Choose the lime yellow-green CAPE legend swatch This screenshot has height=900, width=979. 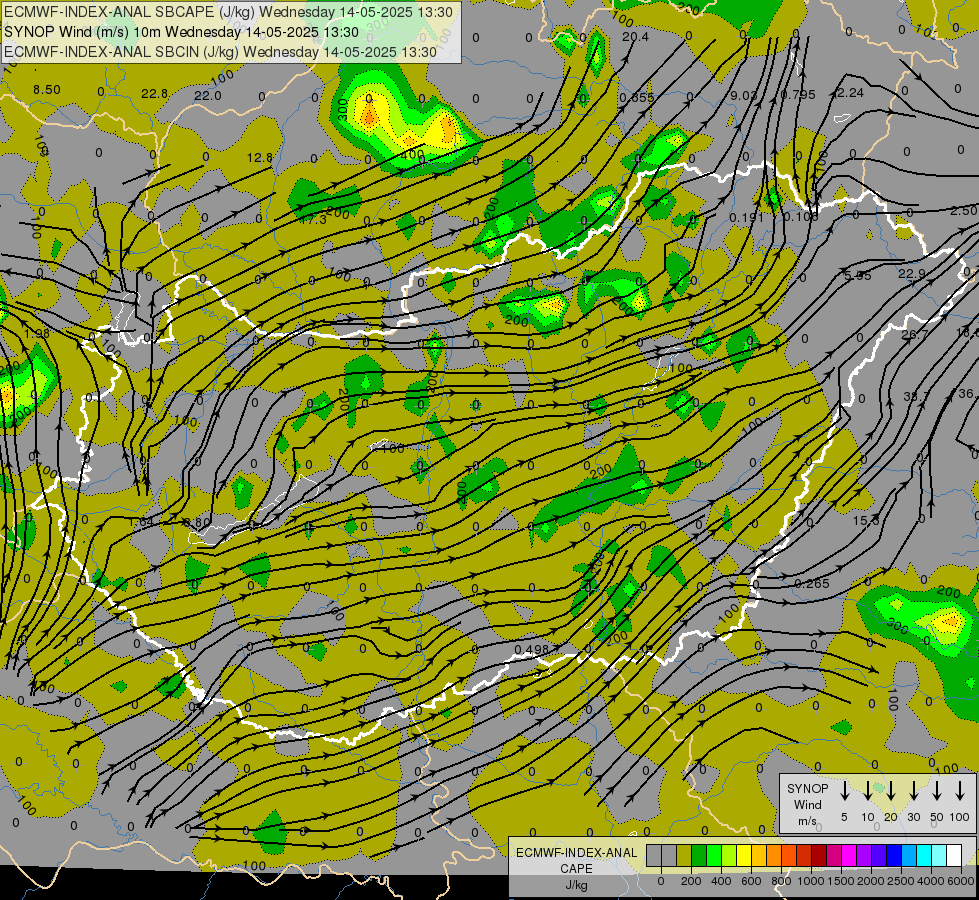click(x=729, y=855)
